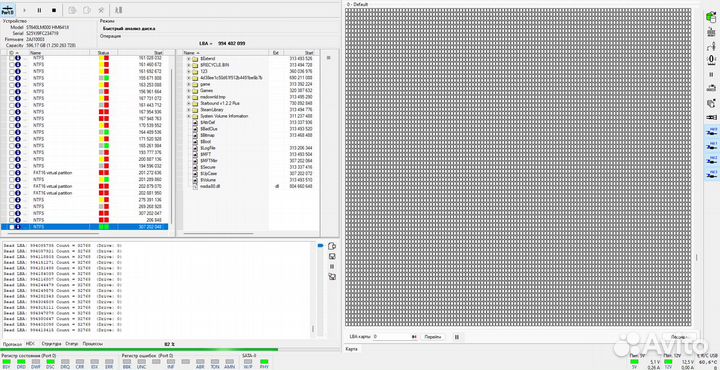Open the Структура tab
This screenshot has width=720, height=370.
click(51, 343)
